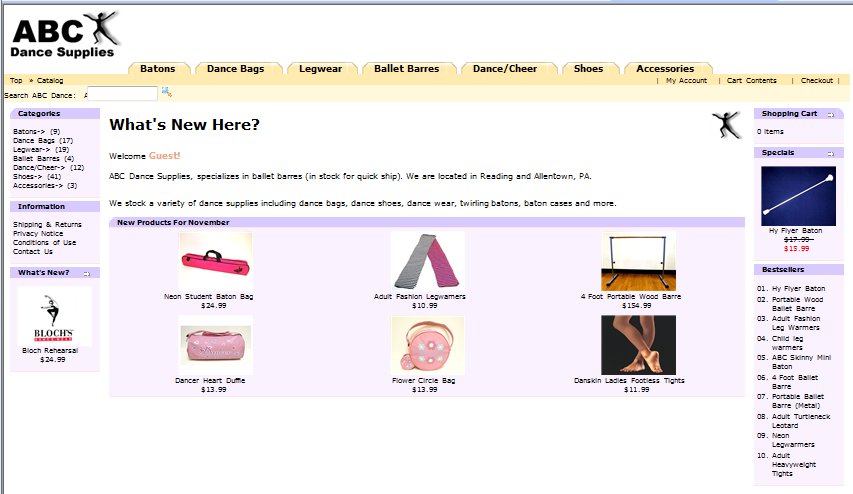Go to My Account link
Image resolution: width=853 pixels, height=494 pixels.
[686, 81]
